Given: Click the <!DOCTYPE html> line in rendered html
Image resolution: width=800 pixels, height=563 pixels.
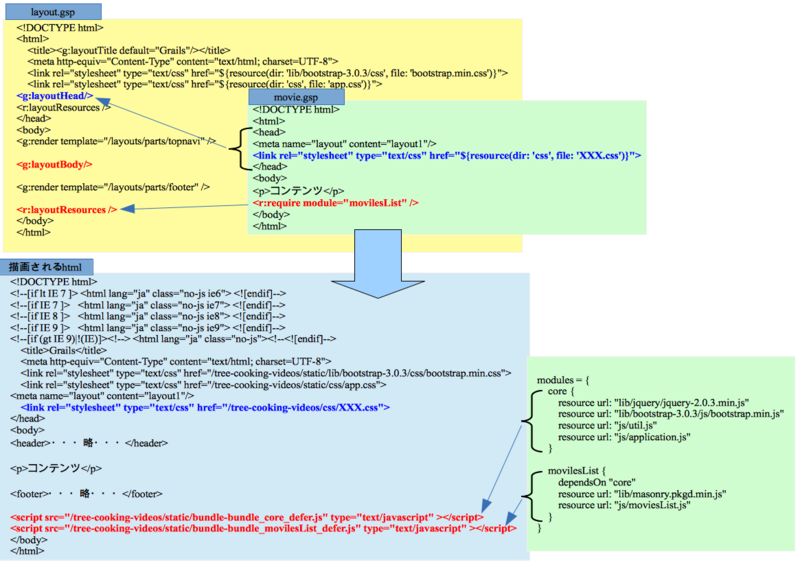Looking at the screenshot, I should (x=54, y=282).
